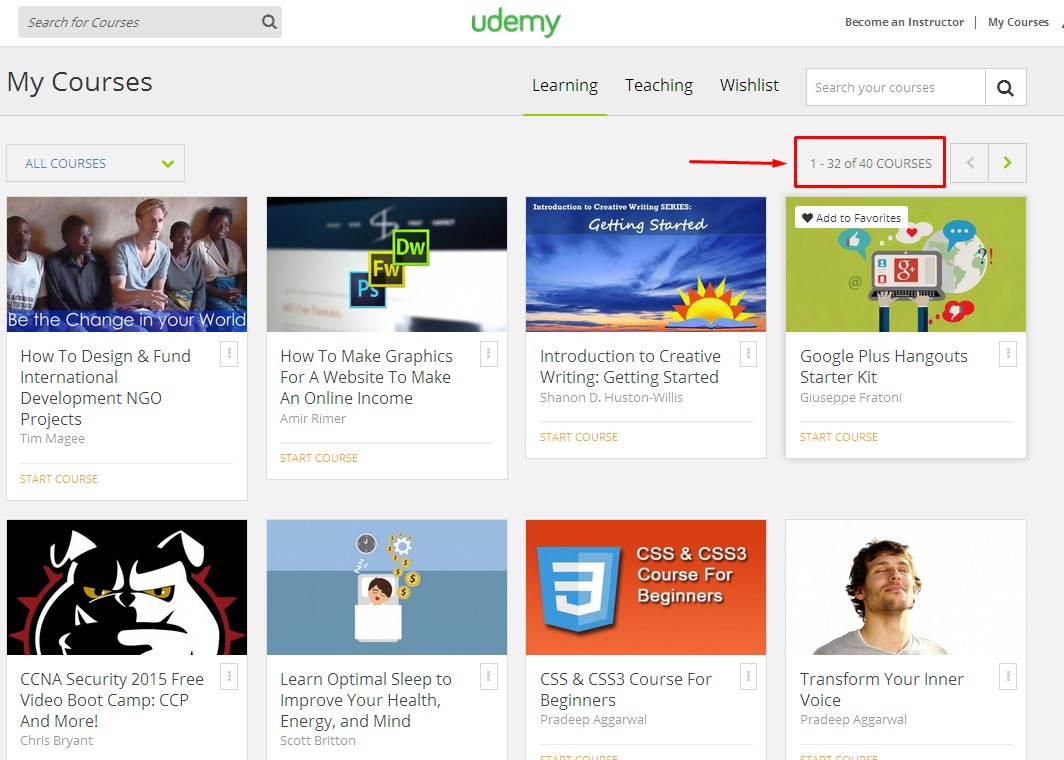Open options menu for Google Plus Hangouts course
This screenshot has height=760, width=1064.
(x=1008, y=354)
